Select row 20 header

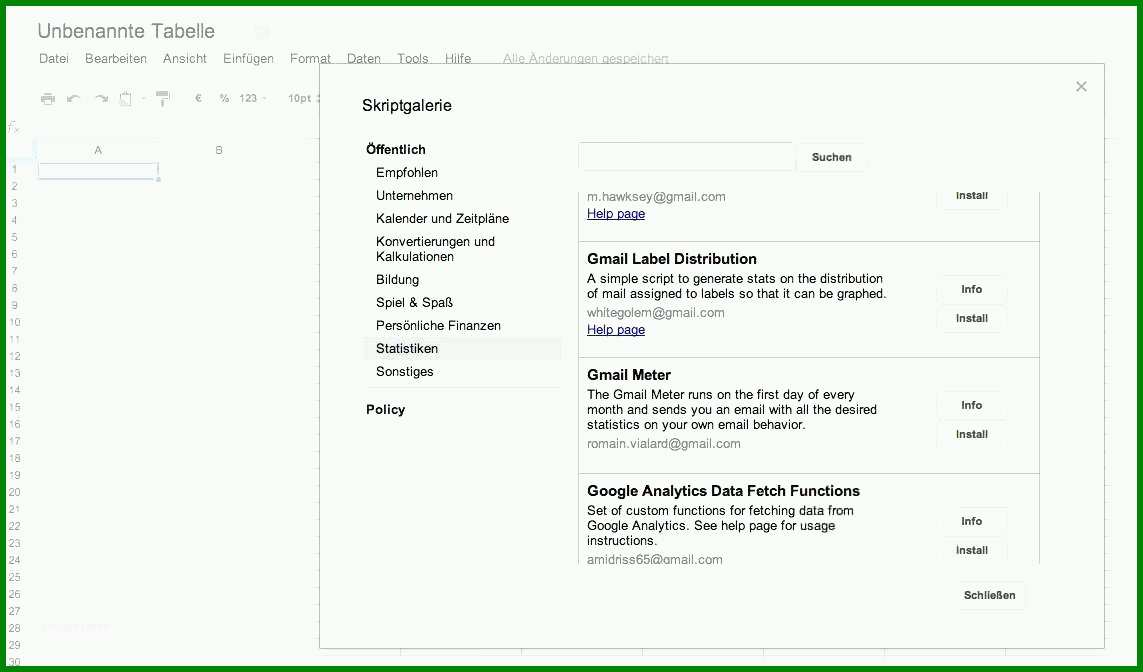15,492
